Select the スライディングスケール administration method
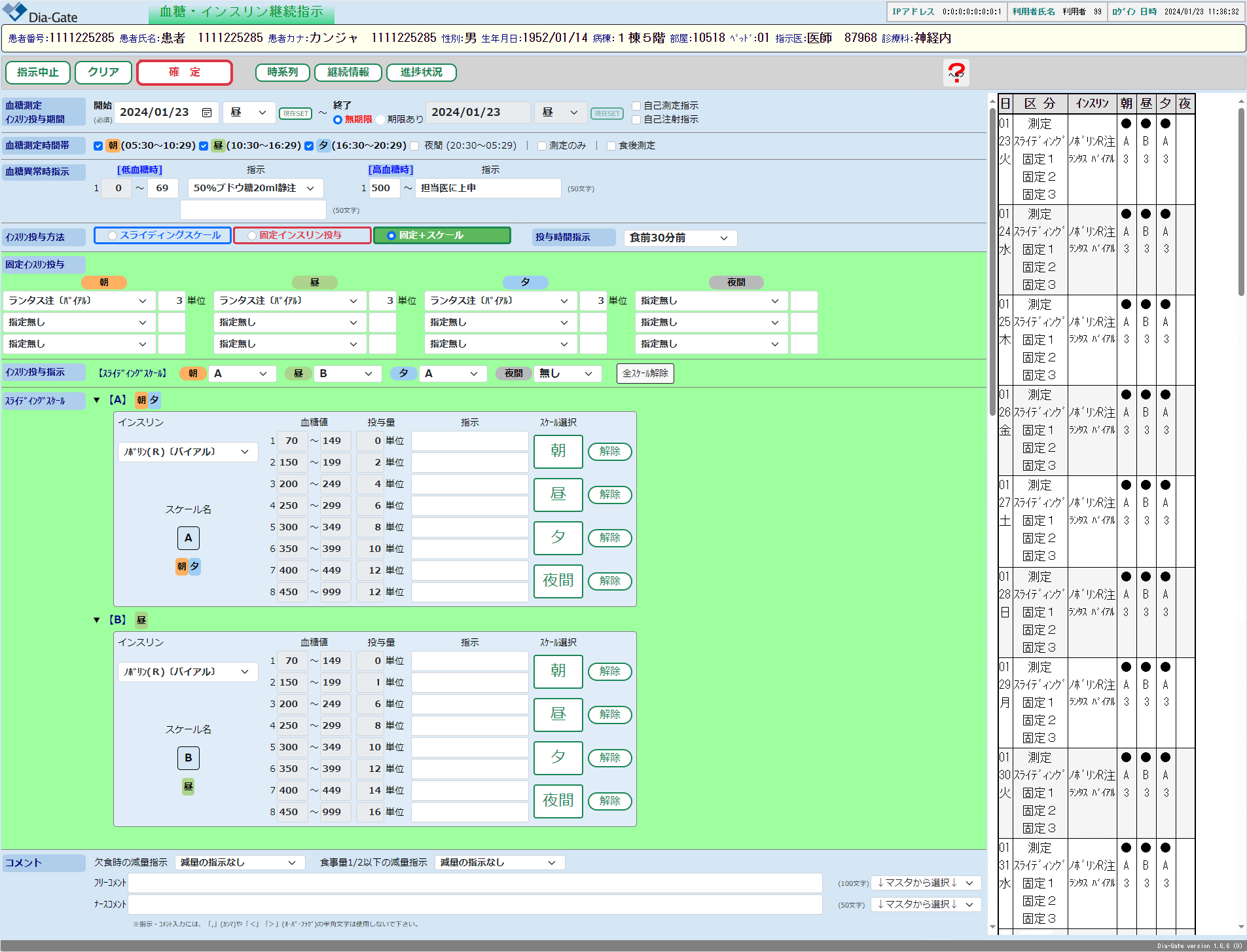 [x=162, y=236]
